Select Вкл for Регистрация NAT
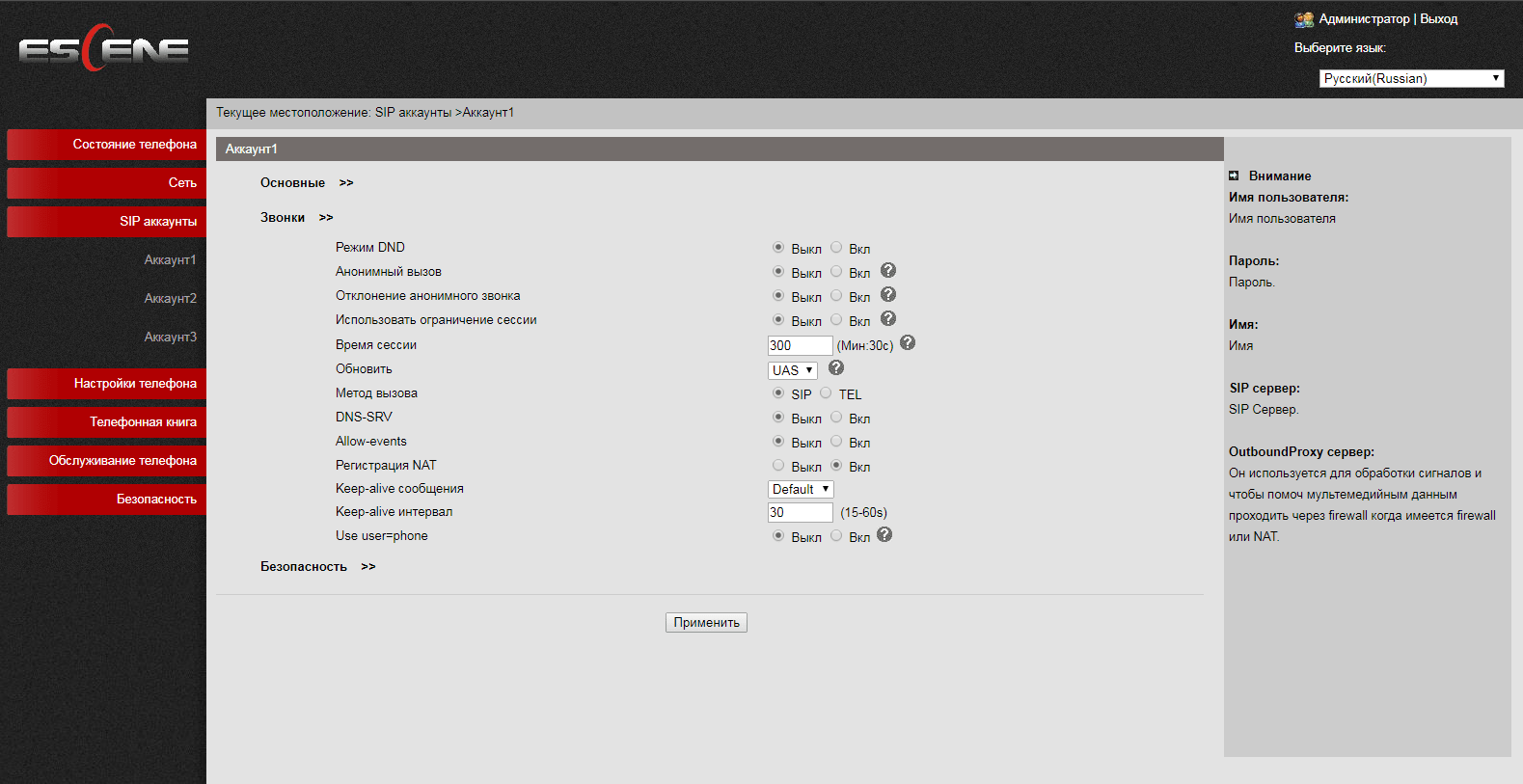Viewport: 1523px width, 784px height. (x=836, y=466)
